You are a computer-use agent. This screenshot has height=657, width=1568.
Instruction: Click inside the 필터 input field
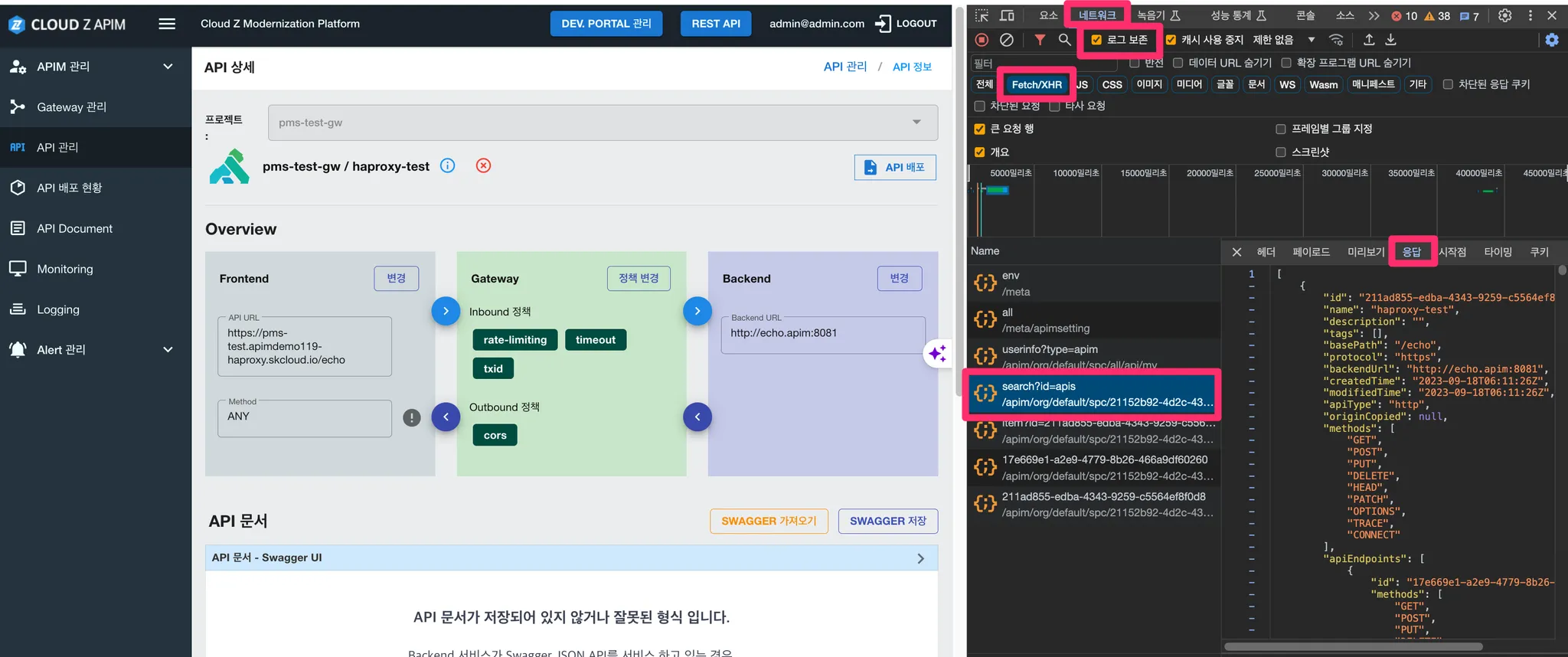(1044, 63)
